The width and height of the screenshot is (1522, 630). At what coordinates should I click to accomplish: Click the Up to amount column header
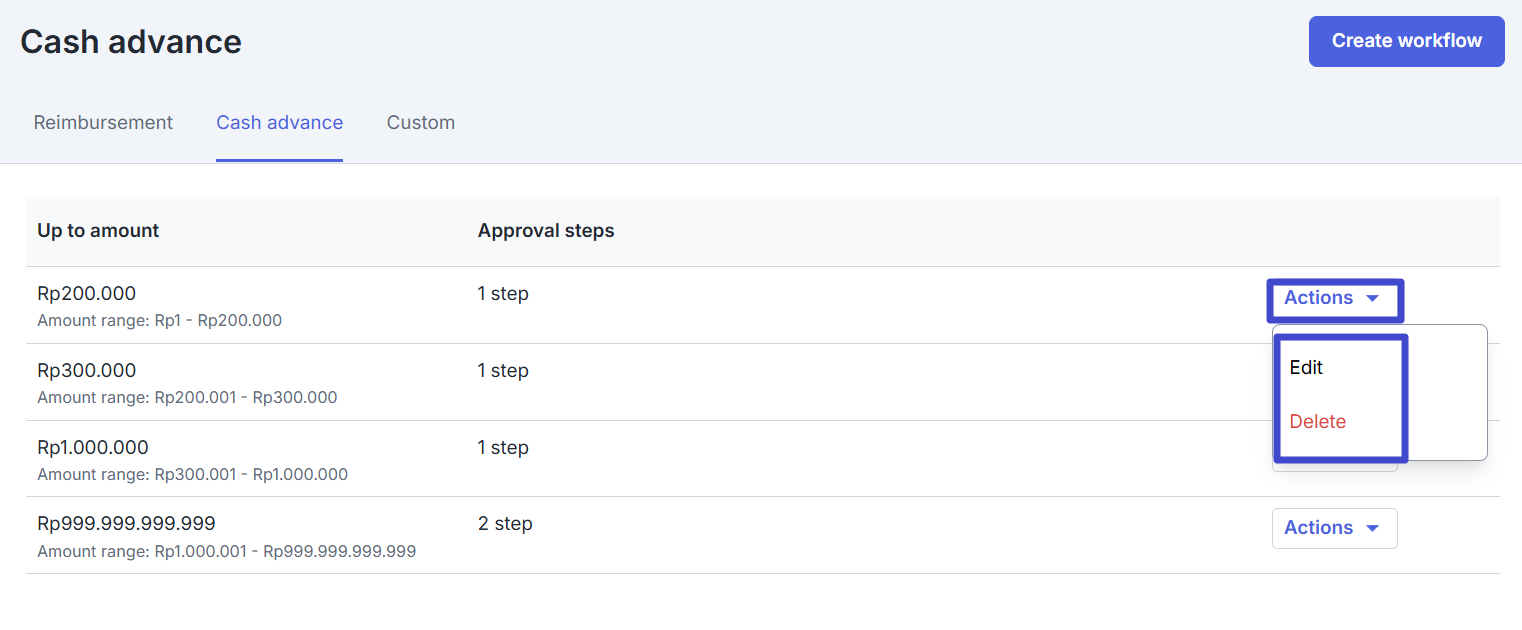click(x=98, y=231)
